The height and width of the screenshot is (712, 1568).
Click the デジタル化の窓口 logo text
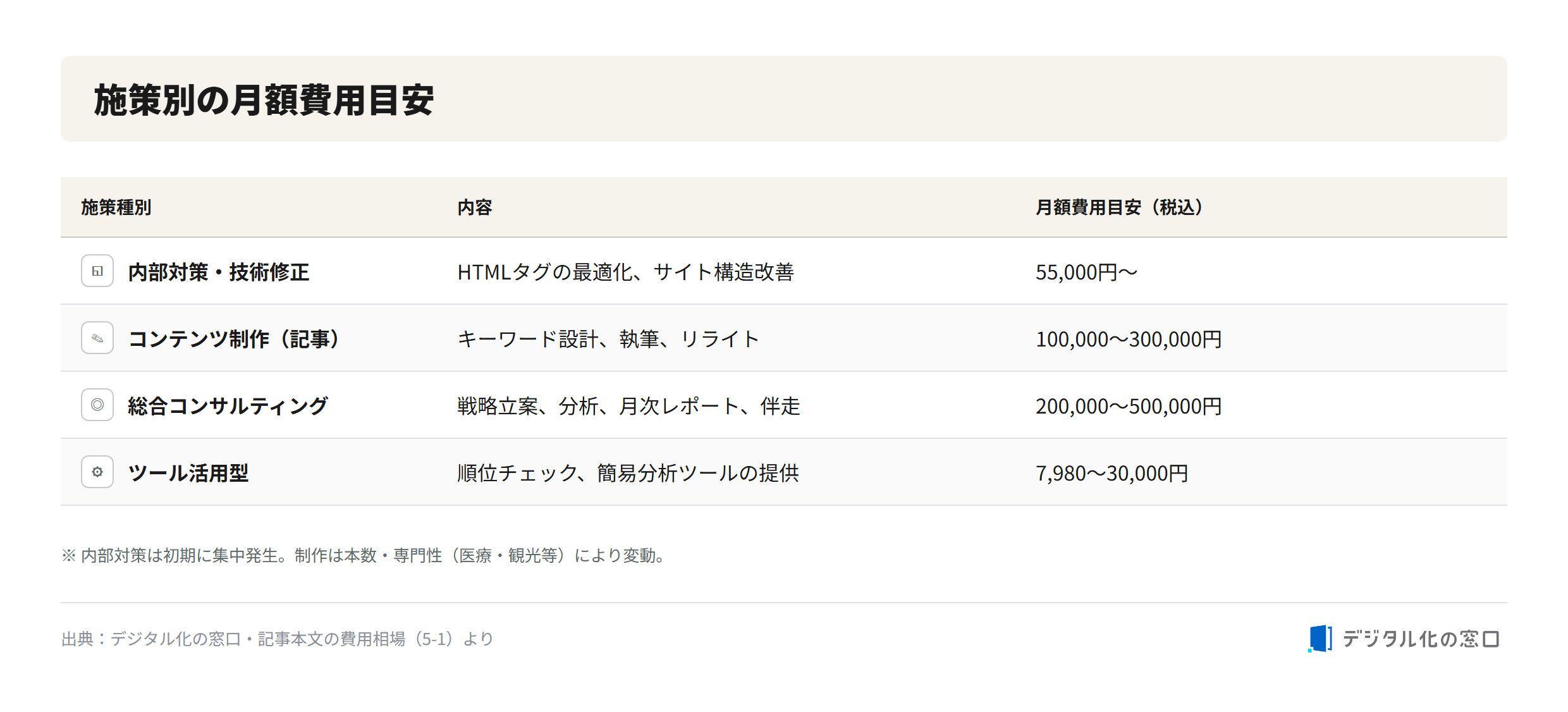(1421, 639)
